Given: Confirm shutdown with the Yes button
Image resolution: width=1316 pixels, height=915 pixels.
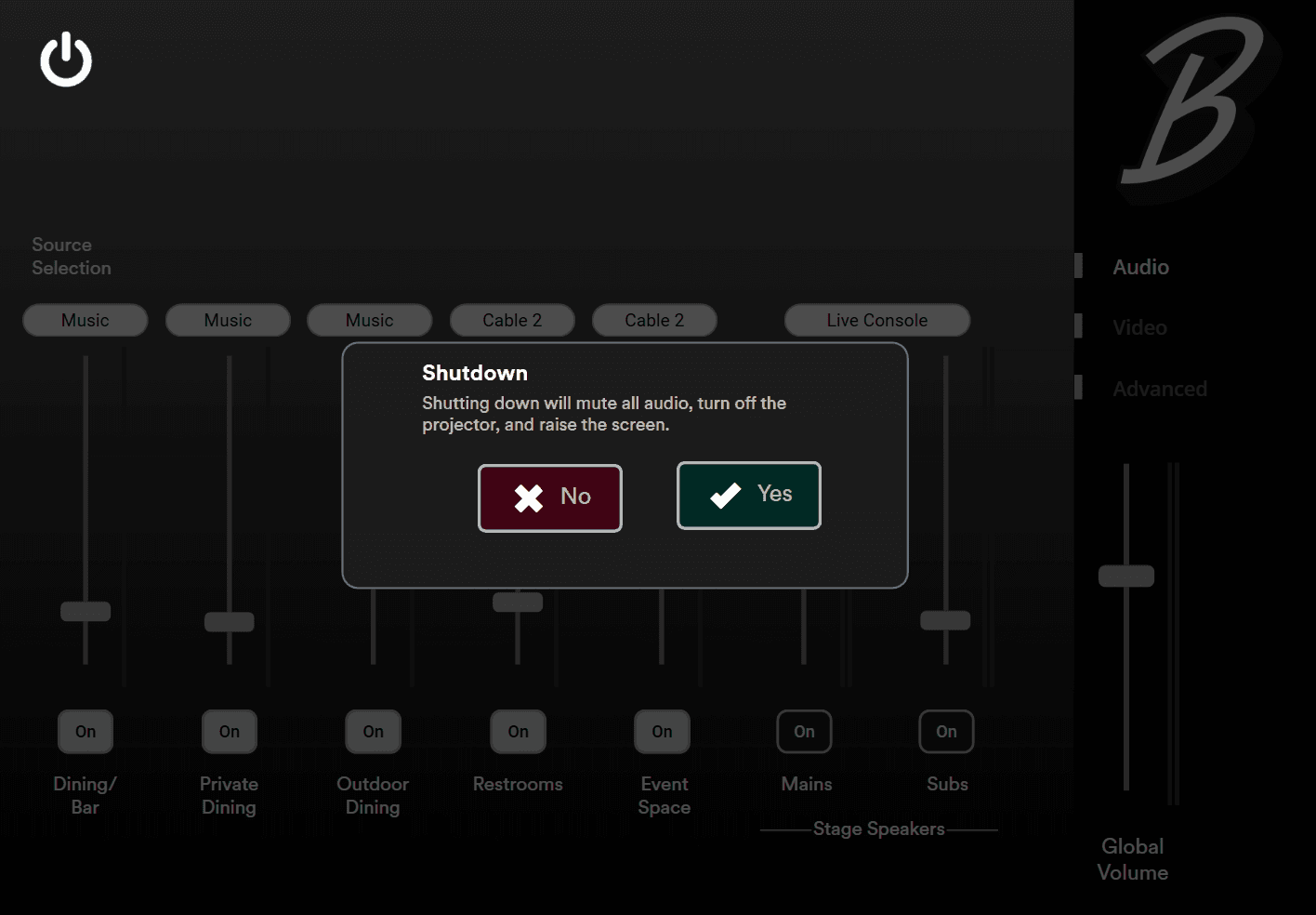Looking at the screenshot, I should (749, 496).
